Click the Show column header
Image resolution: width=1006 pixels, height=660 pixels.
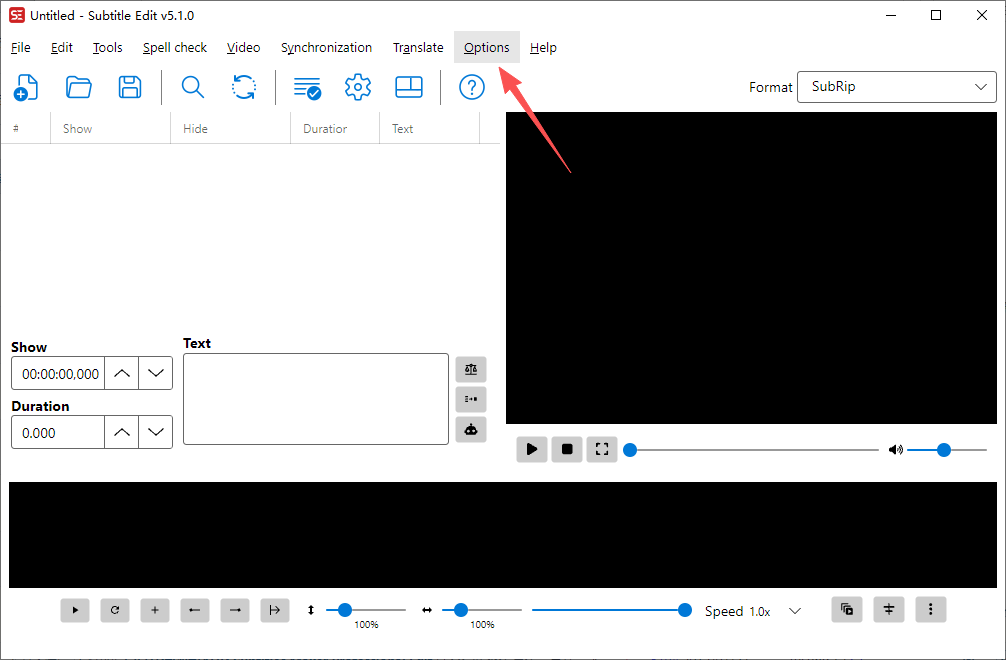[x=110, y=128]
